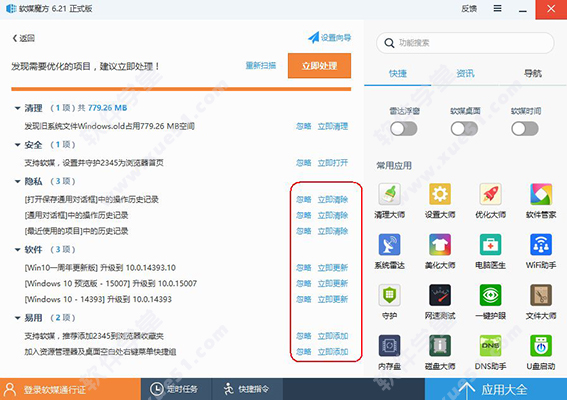Open 内存盘 chip icon
Viewport: 567px width, 400px height.
[389, 346]
